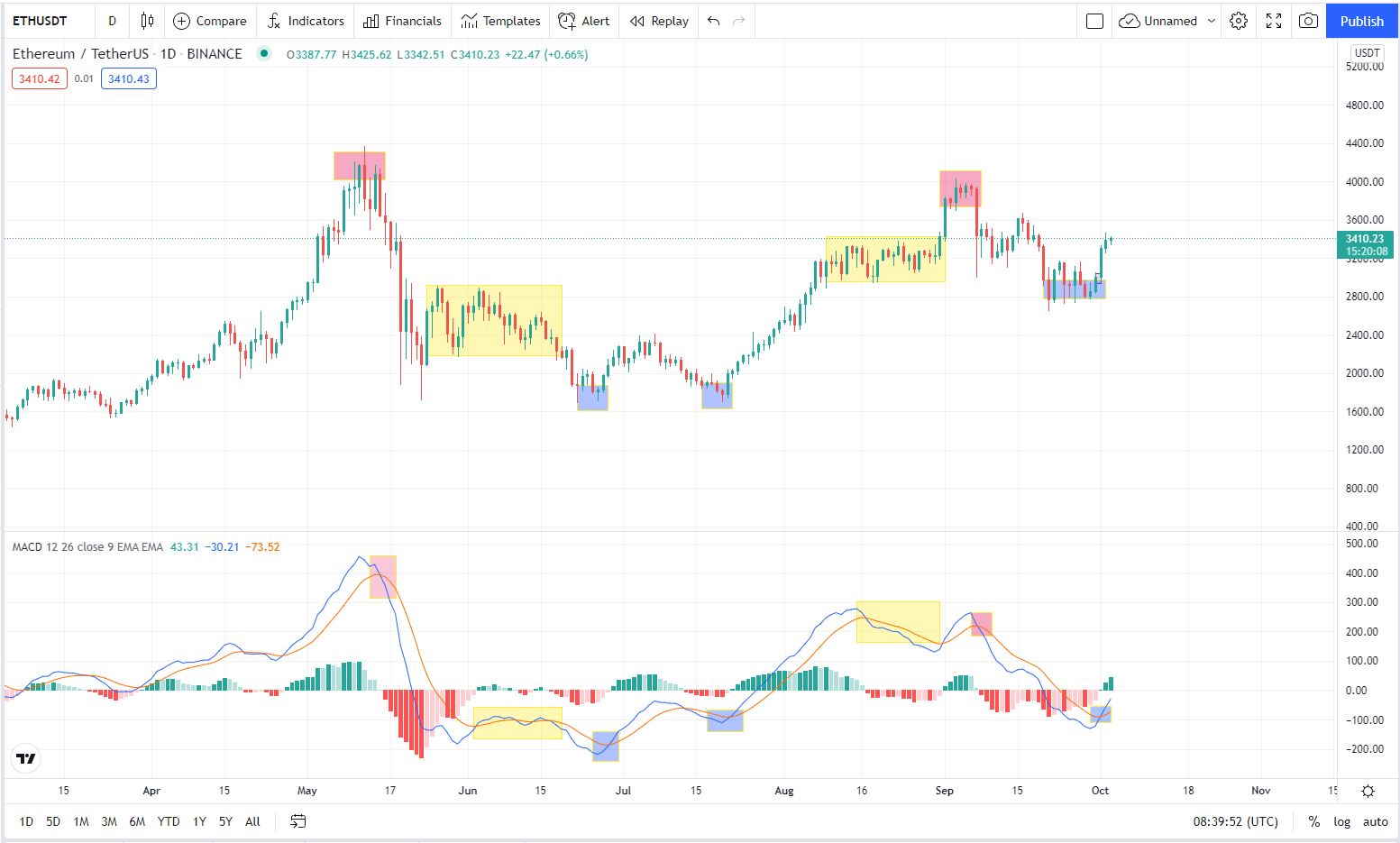Toggle log scale mode
The image size is (1400, 843).
click(1341, 821)
